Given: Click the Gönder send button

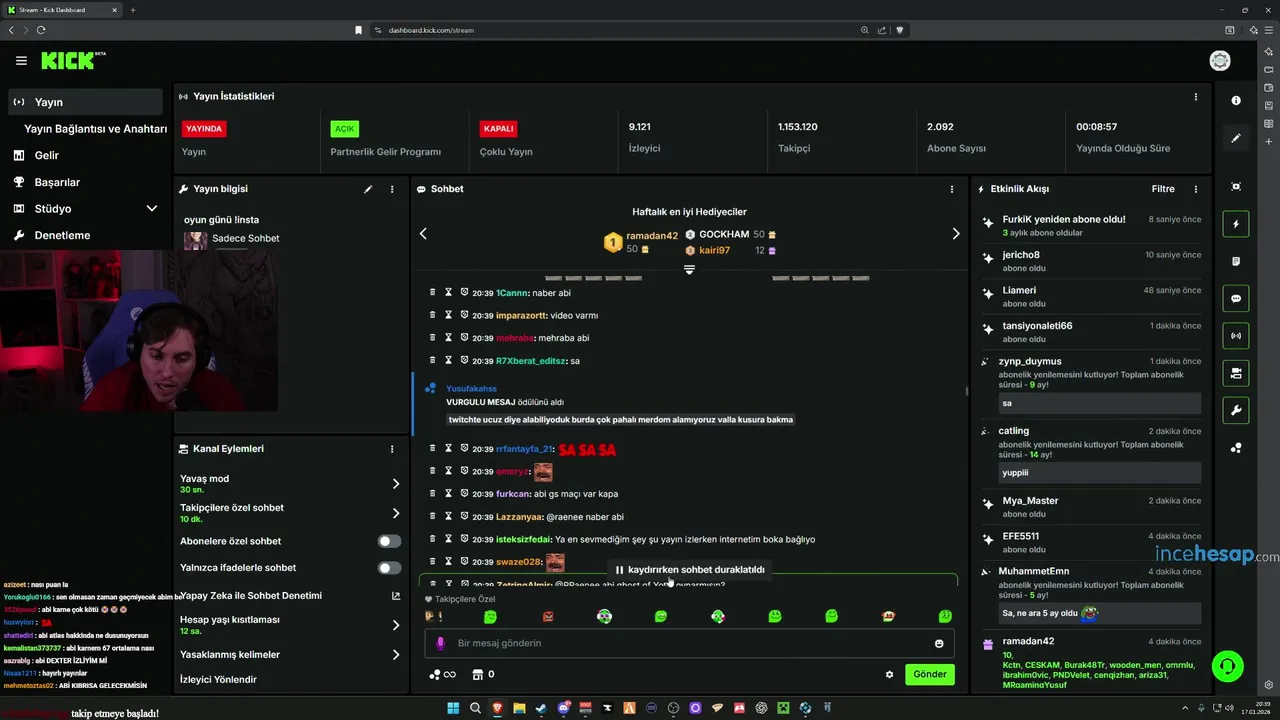Looking at the screenshot, I should point(929,674).
